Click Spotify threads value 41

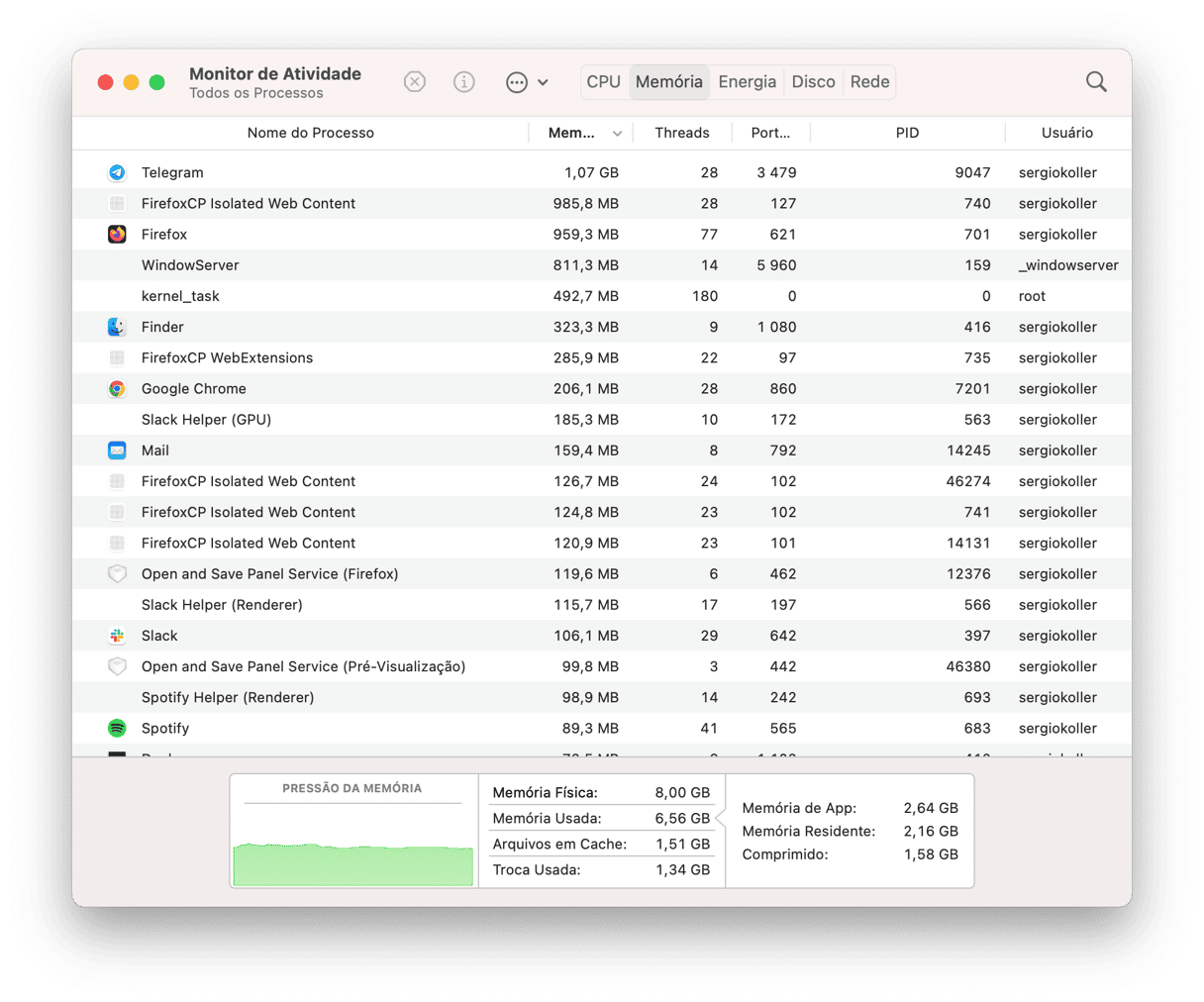point(709,729)
